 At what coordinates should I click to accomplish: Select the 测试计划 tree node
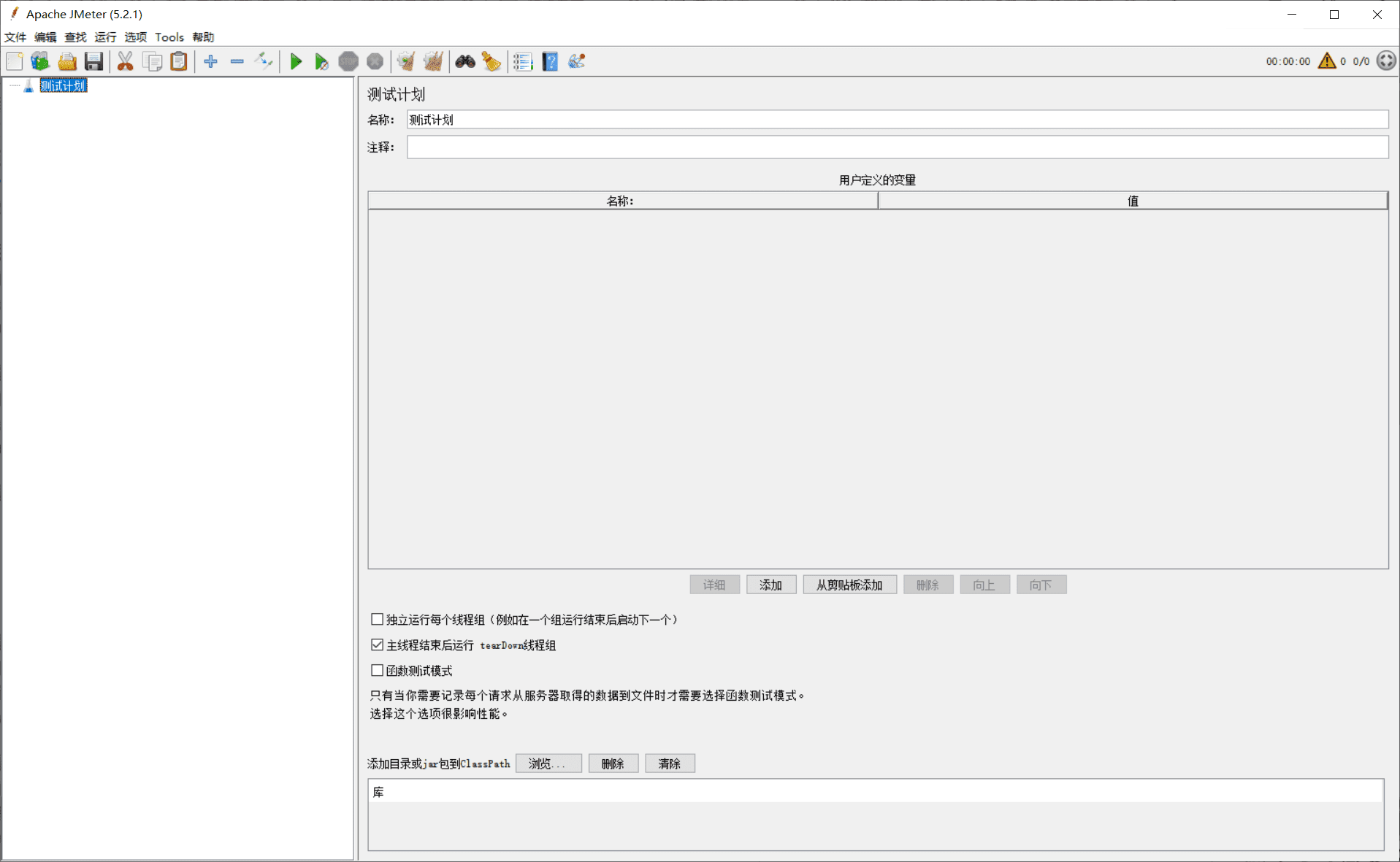click(x=63, y=86)
